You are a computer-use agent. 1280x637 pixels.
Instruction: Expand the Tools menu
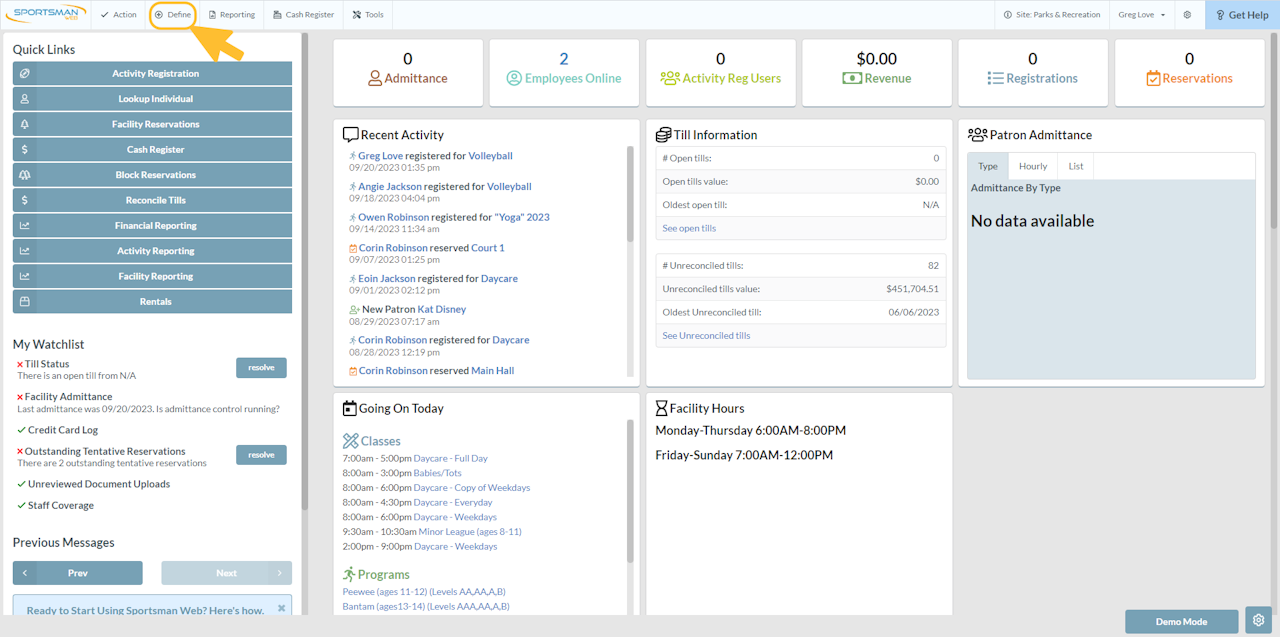(x=368, y=15)
